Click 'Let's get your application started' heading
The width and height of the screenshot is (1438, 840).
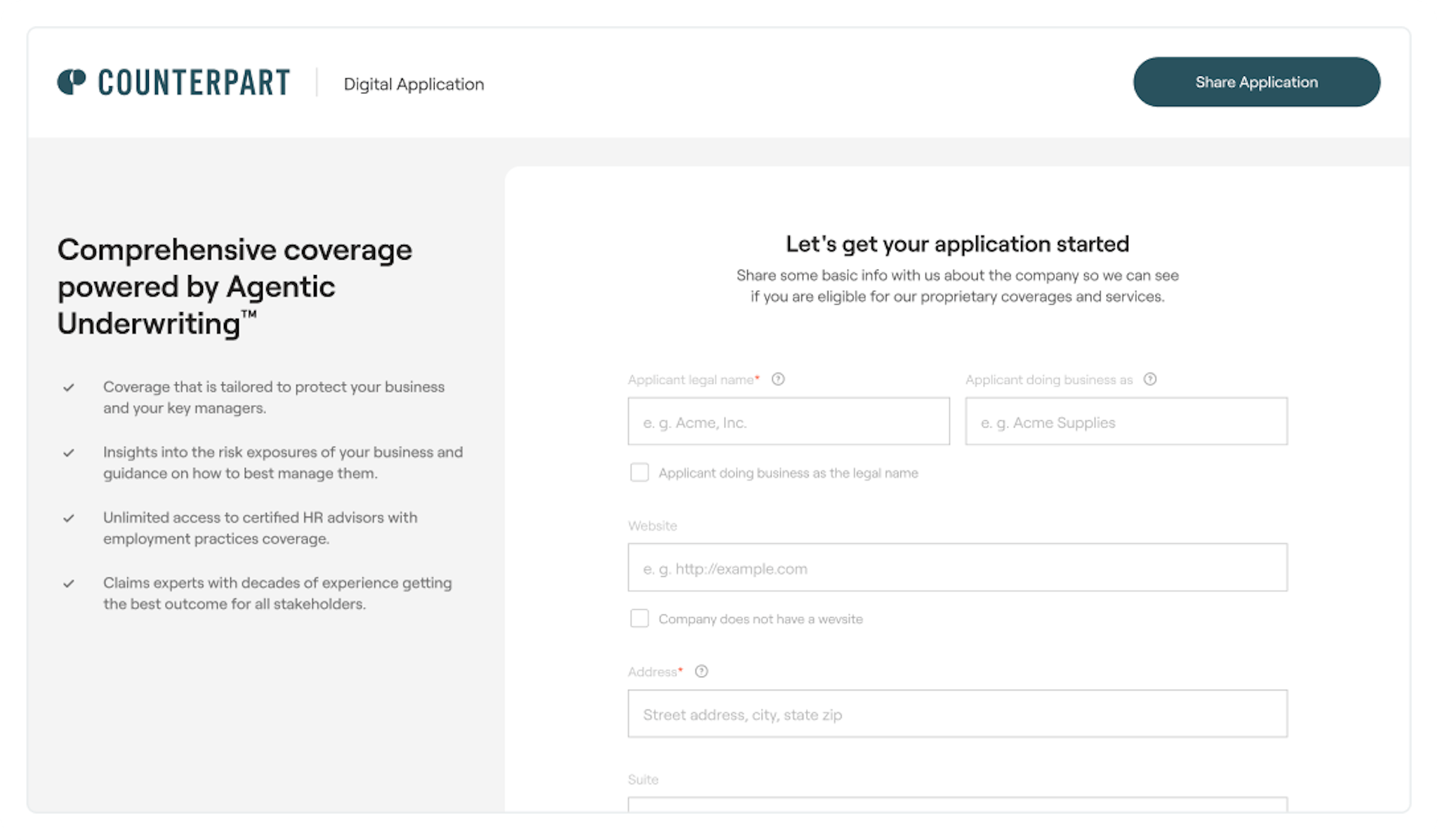click(957, 244)
